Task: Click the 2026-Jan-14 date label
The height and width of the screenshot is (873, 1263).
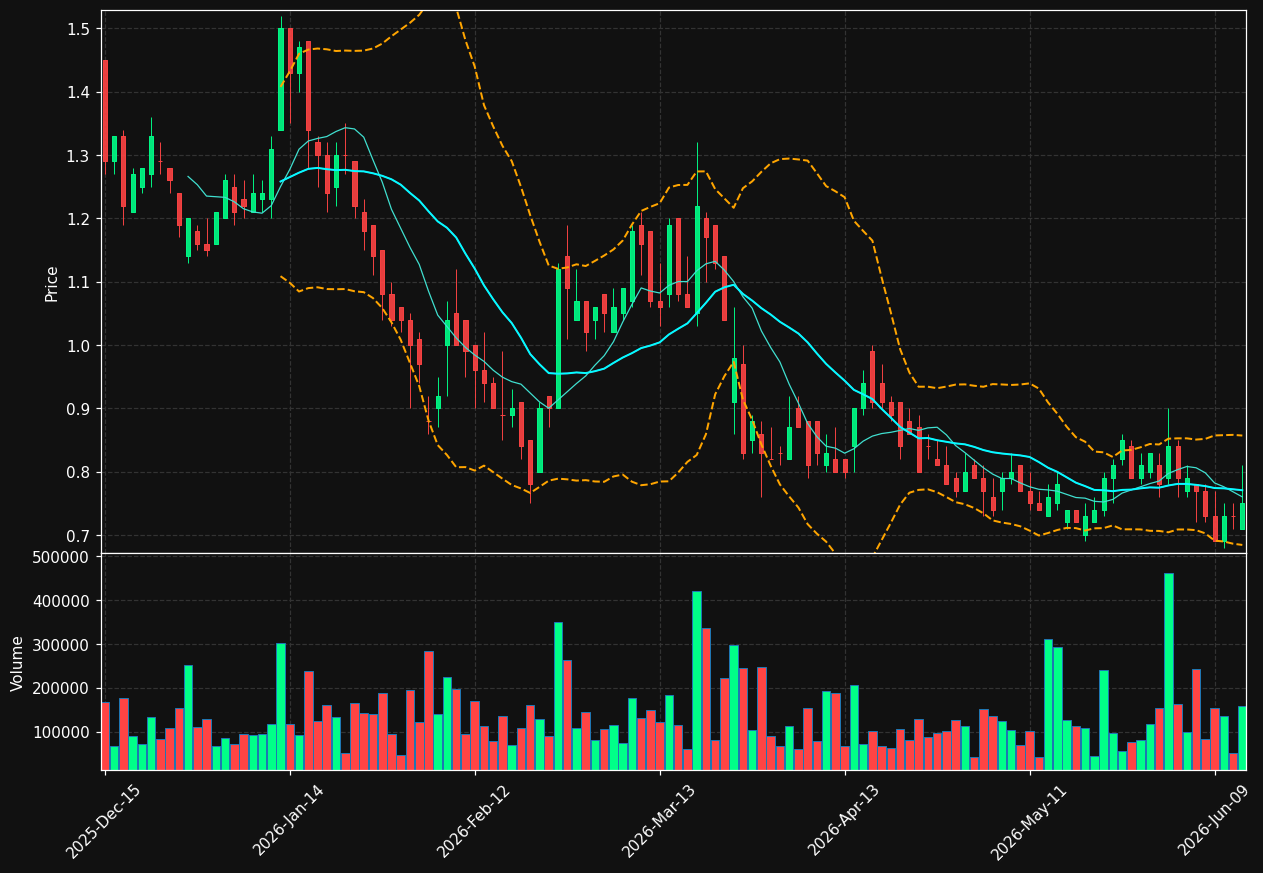Action: [288, 821]
